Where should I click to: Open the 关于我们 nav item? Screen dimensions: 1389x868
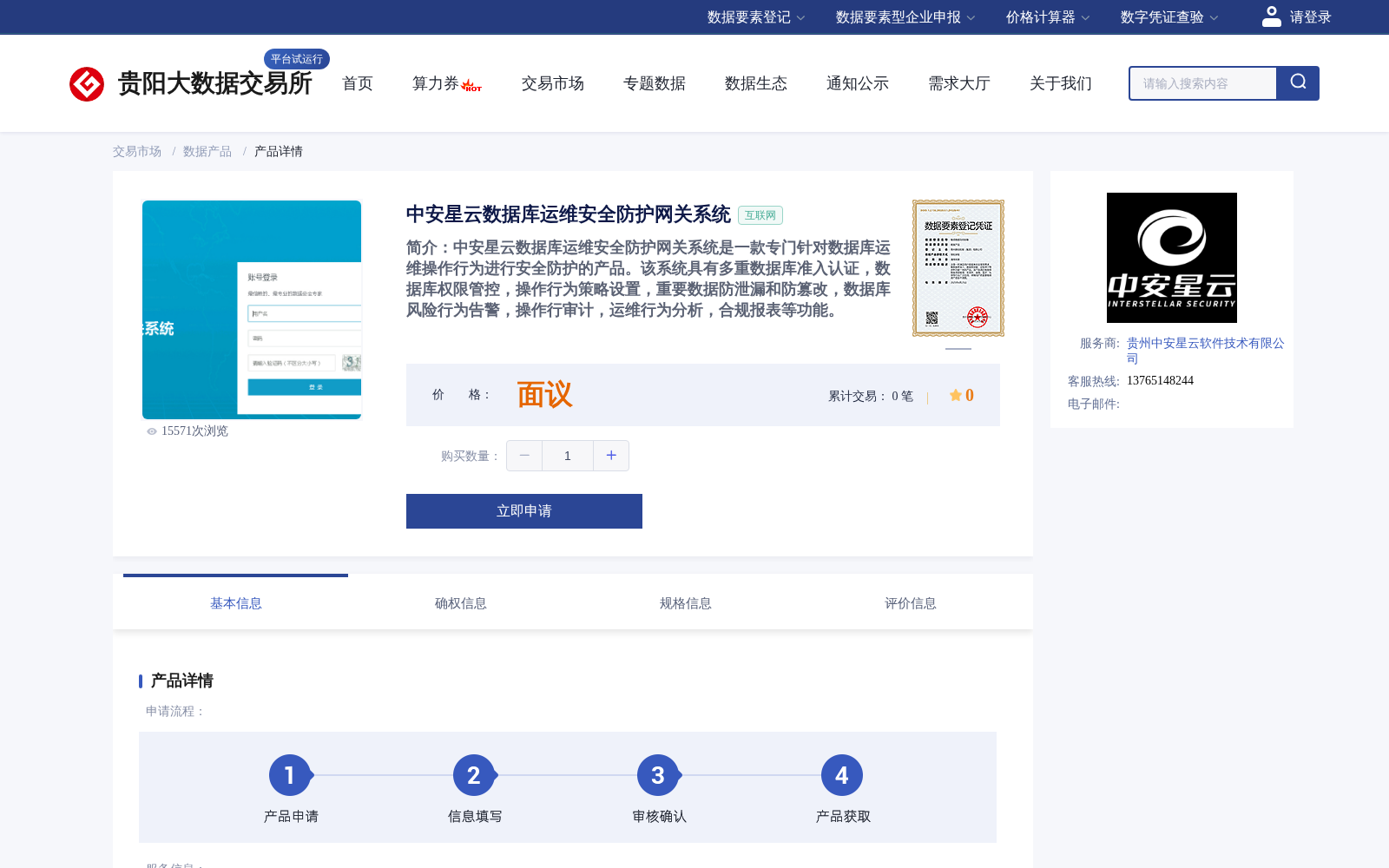(1061, 83)
